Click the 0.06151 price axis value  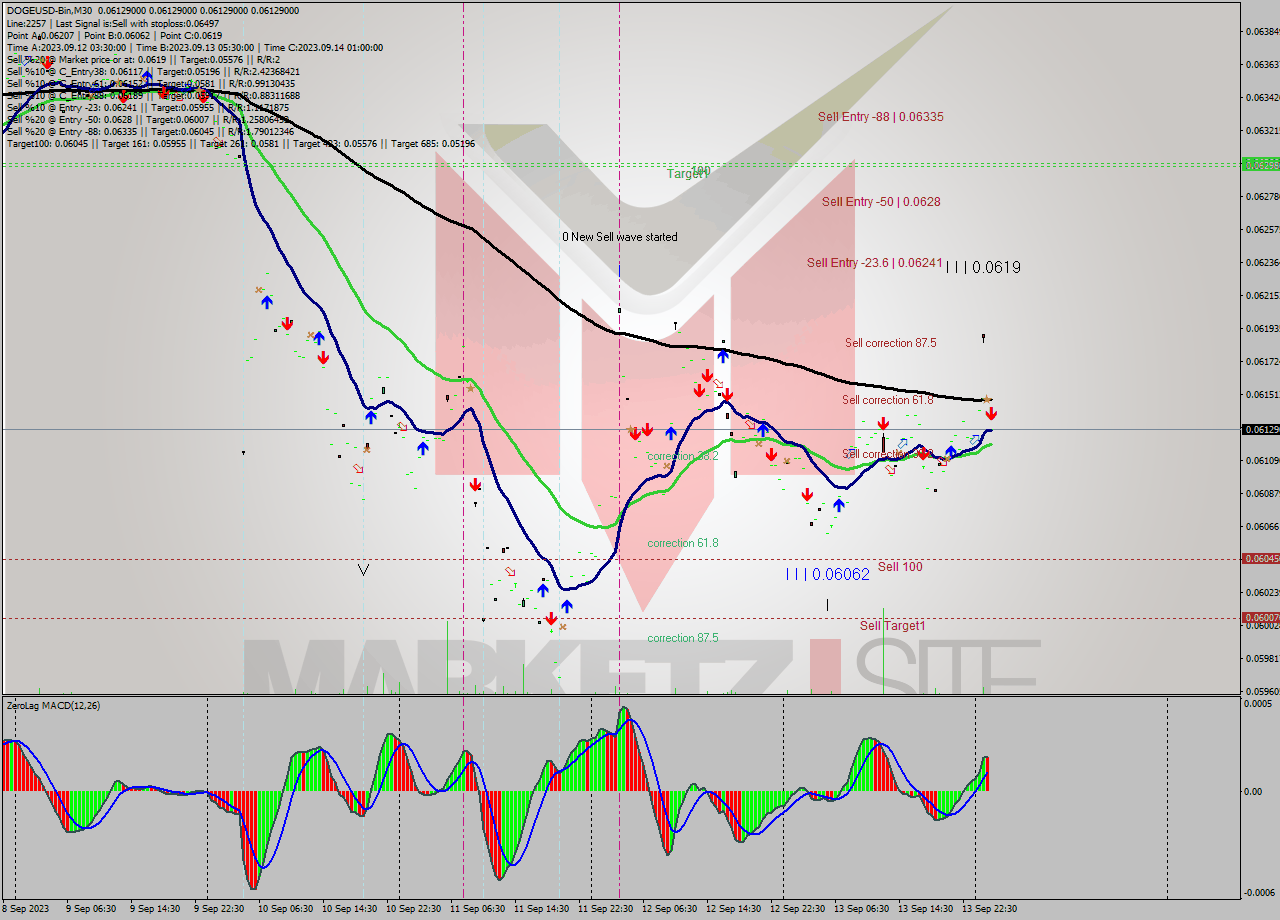[x=1262, y=394]
